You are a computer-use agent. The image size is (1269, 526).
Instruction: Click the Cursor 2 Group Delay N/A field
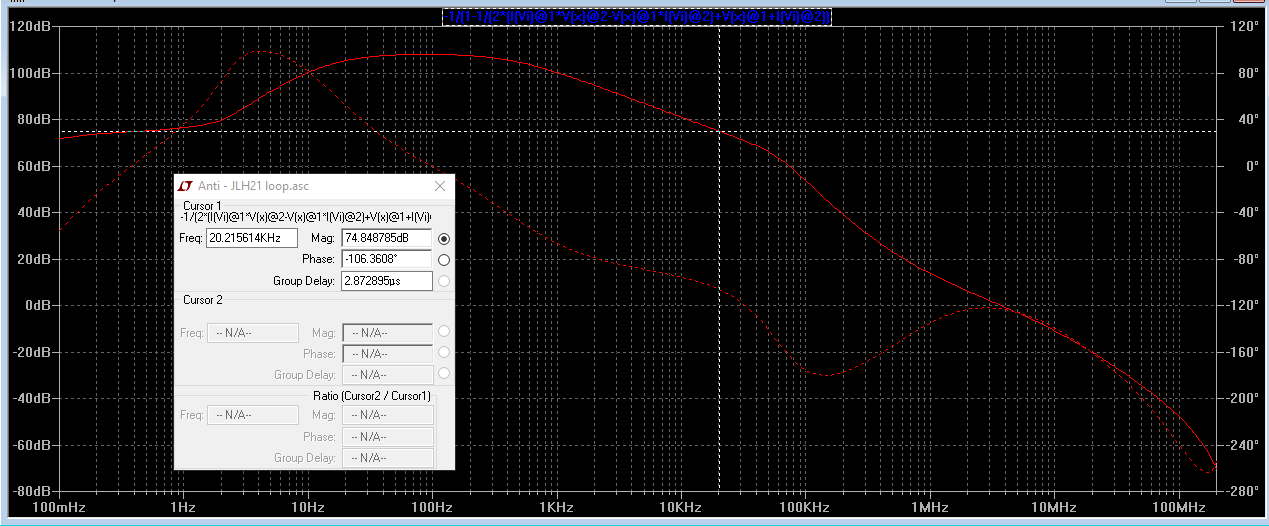[387, 375]
